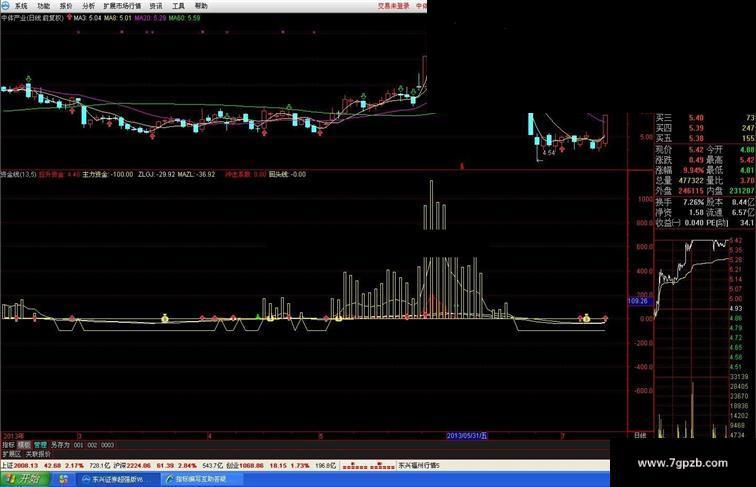Click the green triangle marker on indicator baseline
This screenshot has width=756, height=487.
click(x=258, y=316)
